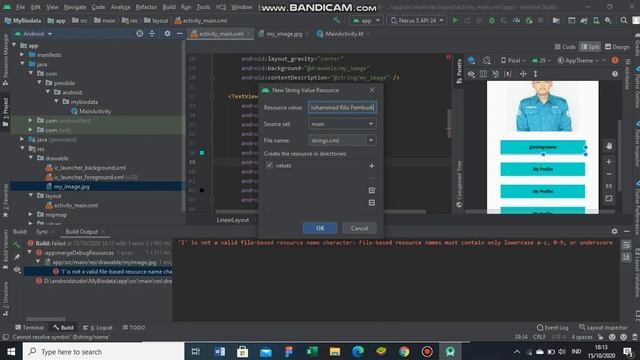
Task: Open Microsoft Word from the taskbar
Action: pyautogui.click(x=220, y=351)
